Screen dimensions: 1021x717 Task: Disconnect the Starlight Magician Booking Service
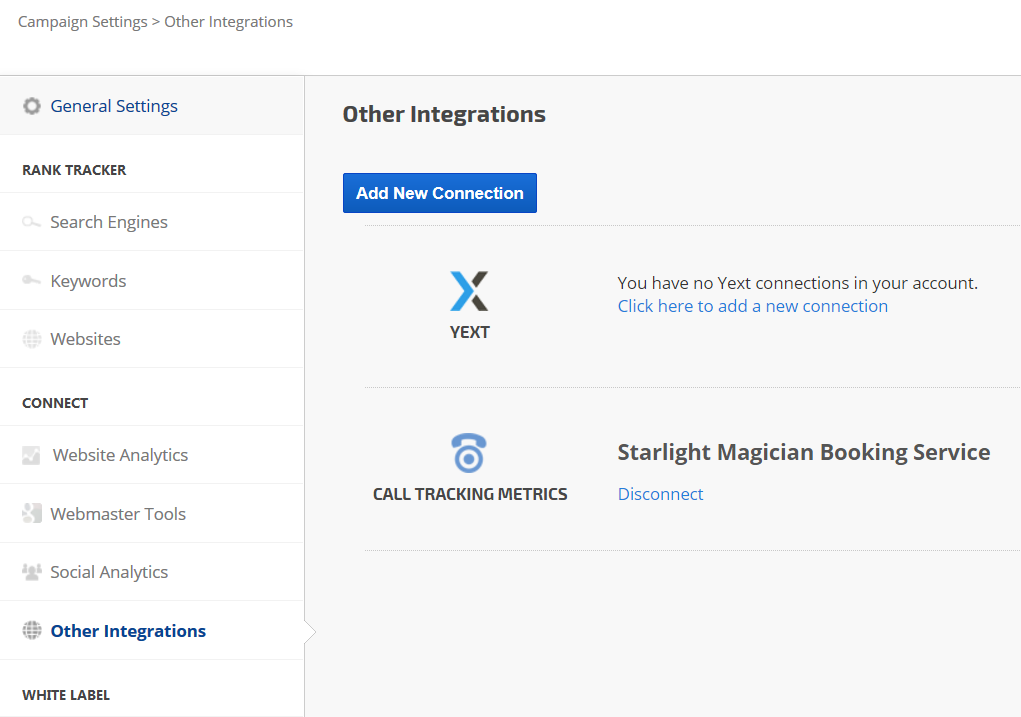(660, 494)
